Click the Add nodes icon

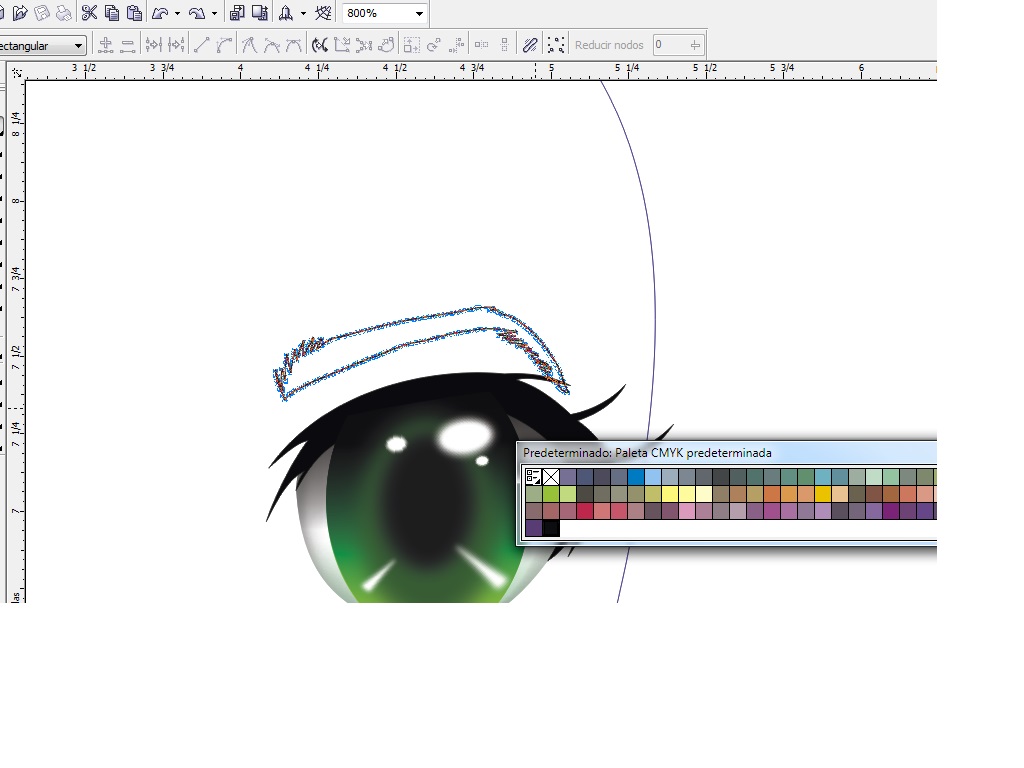click(x=105, y=45)
